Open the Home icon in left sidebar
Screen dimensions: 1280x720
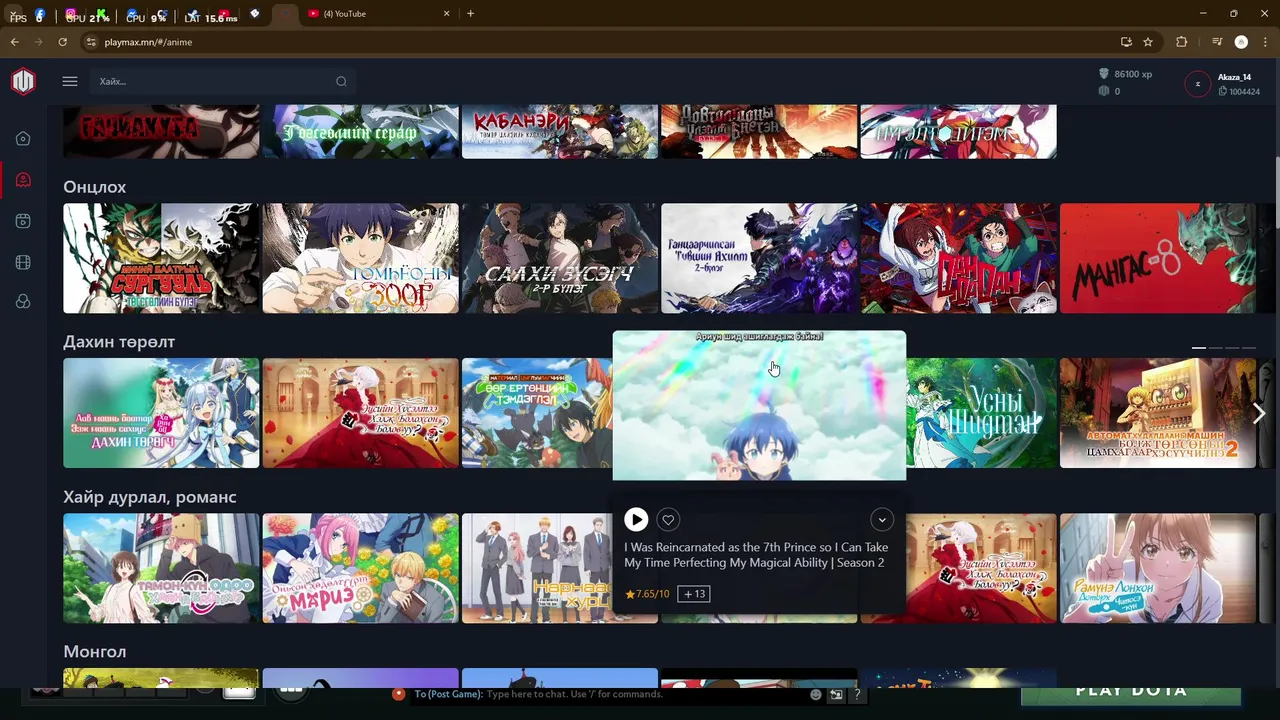point(23,139)
